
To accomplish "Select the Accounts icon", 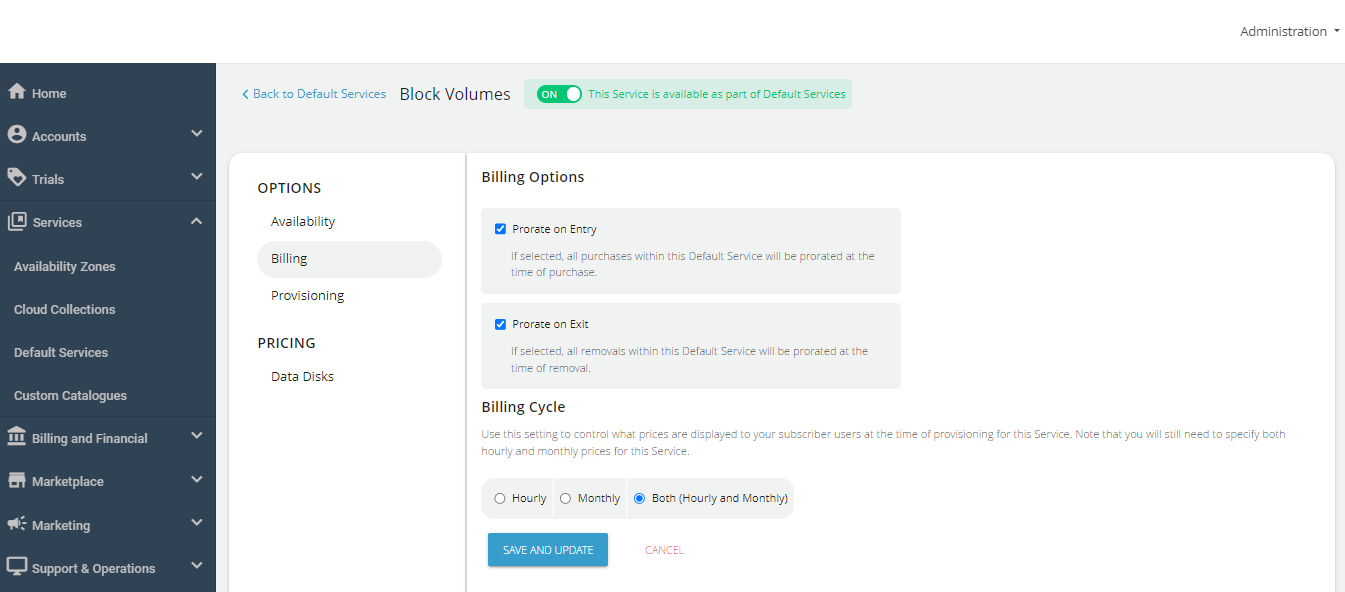I will click(17, 134).
